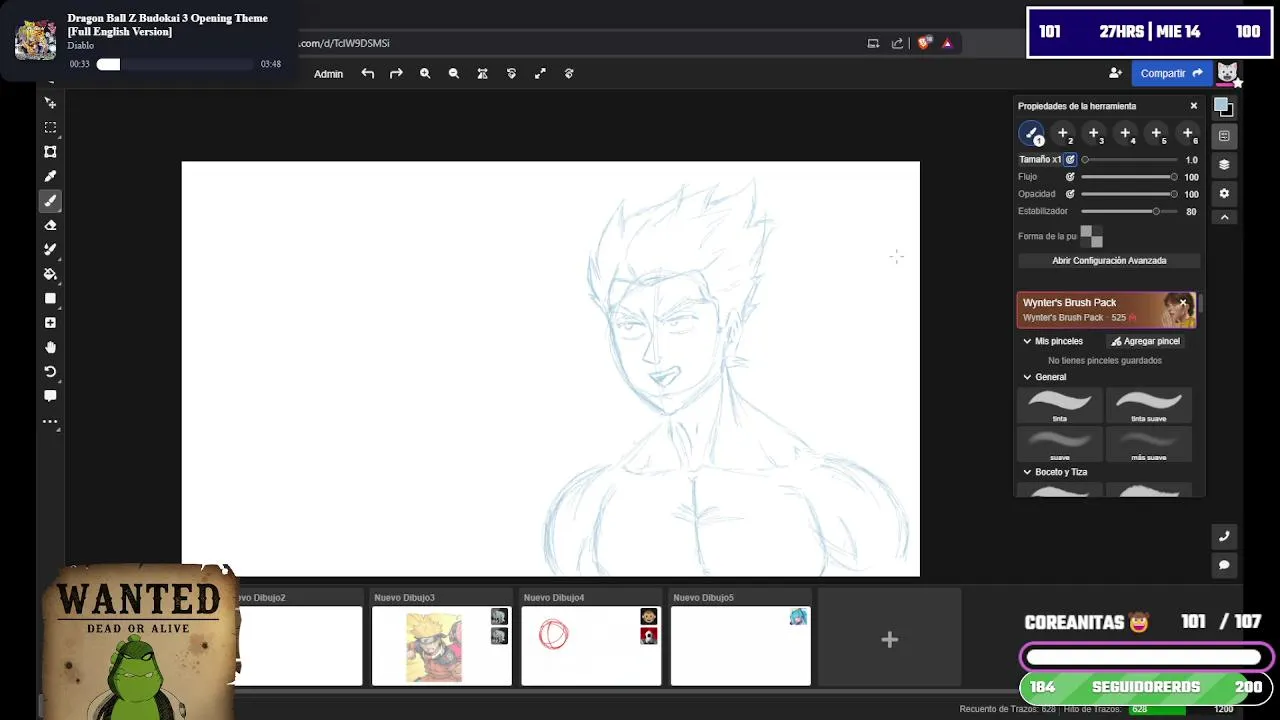The height and width of the screenshot is (720, 1280).
Task: Click the brush tip shape preview
Action: tap(1091, 236)
